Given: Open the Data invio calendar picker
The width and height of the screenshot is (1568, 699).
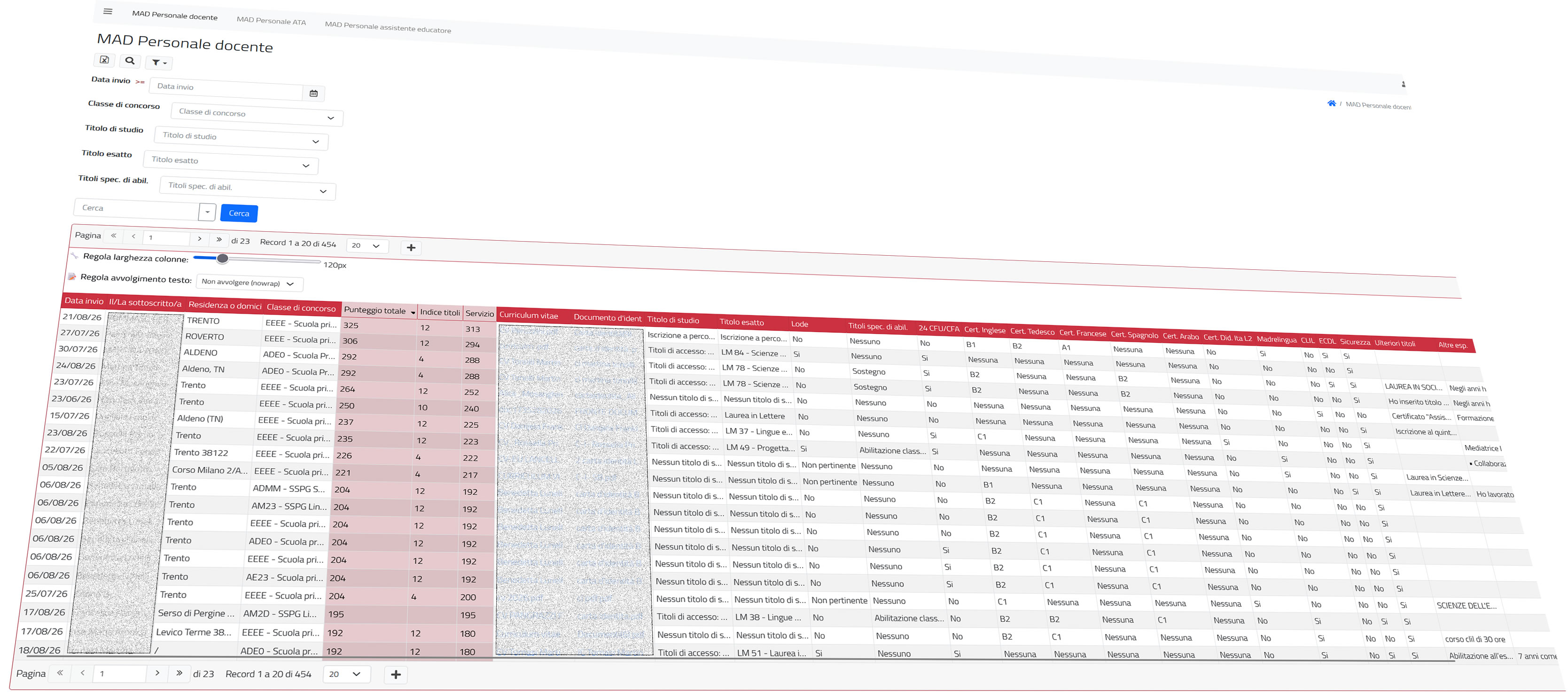Looking at the screenshot, I should [x=313, y=93].
